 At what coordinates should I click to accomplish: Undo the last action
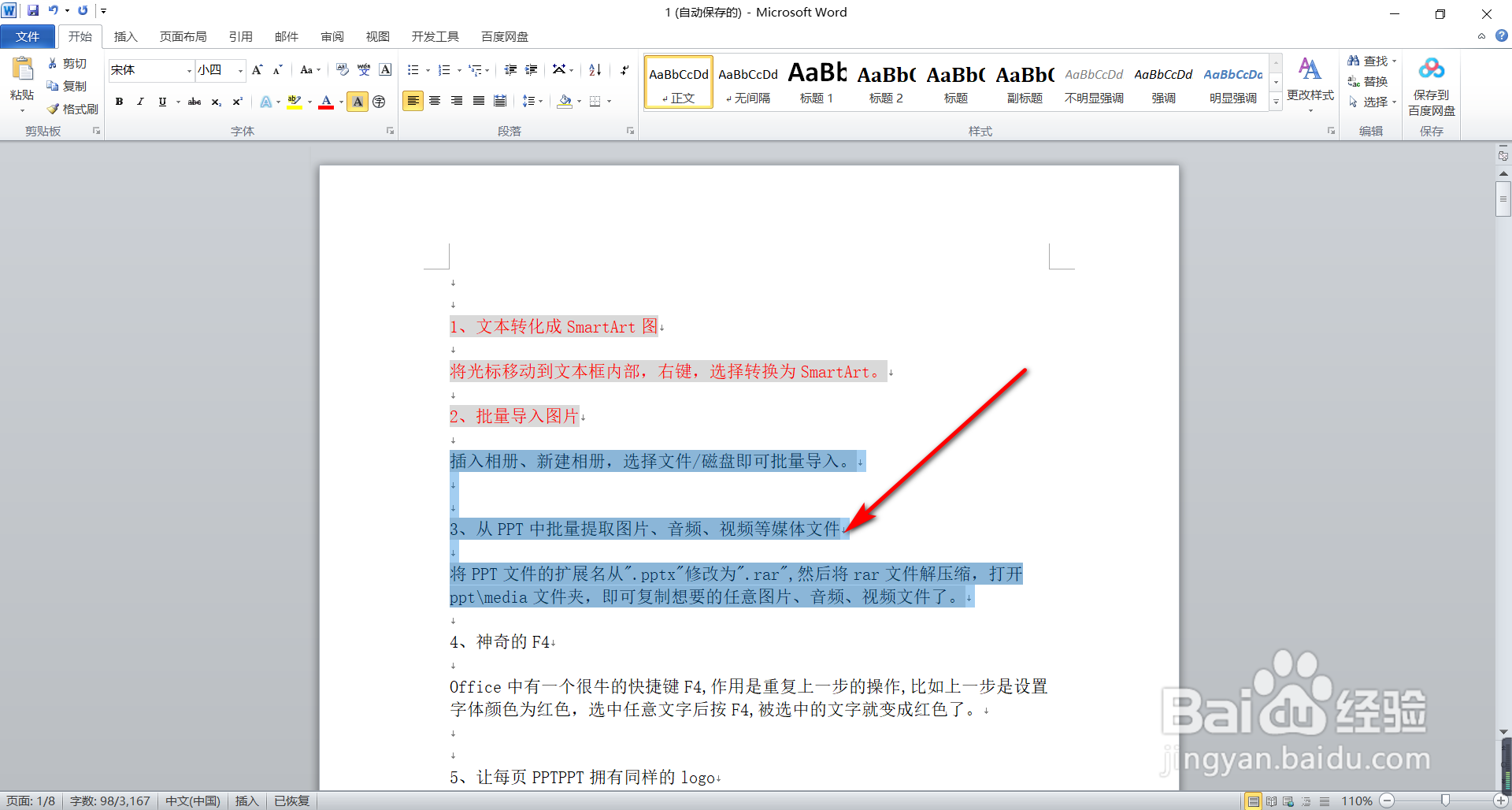point(53,10)
